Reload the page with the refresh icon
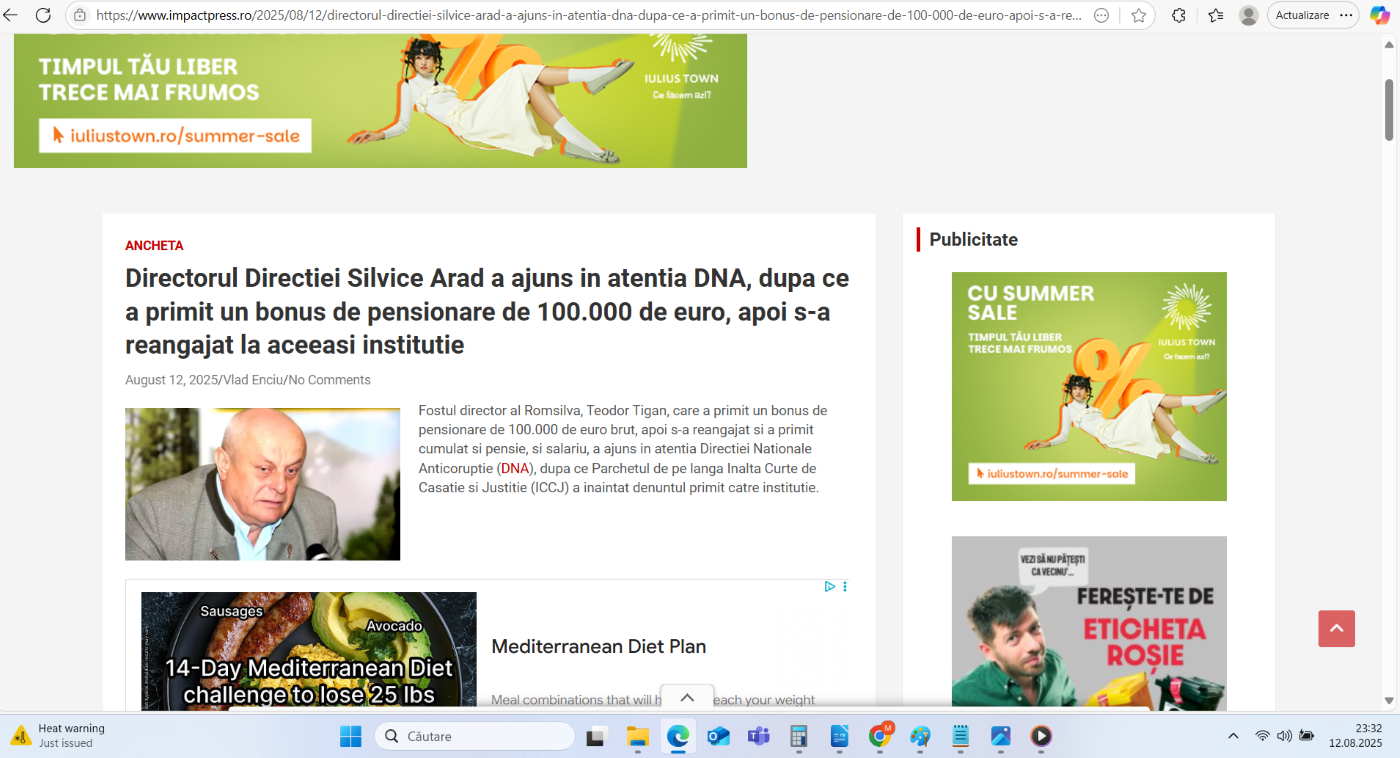The width and height of the screenshot is (1400, 758). pyautogui.click(x=43, y=15)
